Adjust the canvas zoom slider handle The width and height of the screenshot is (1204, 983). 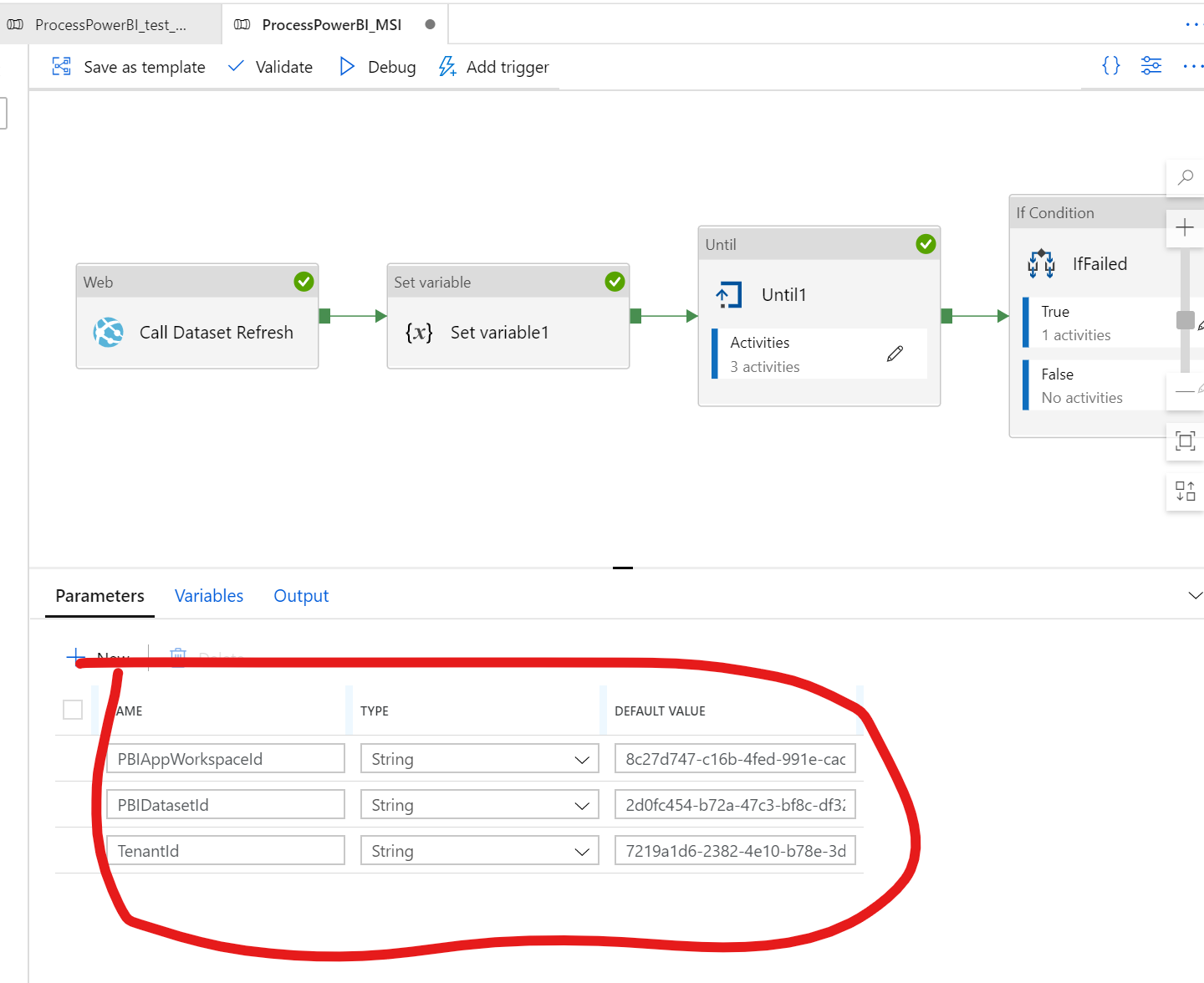click(x=1186, y=319)
